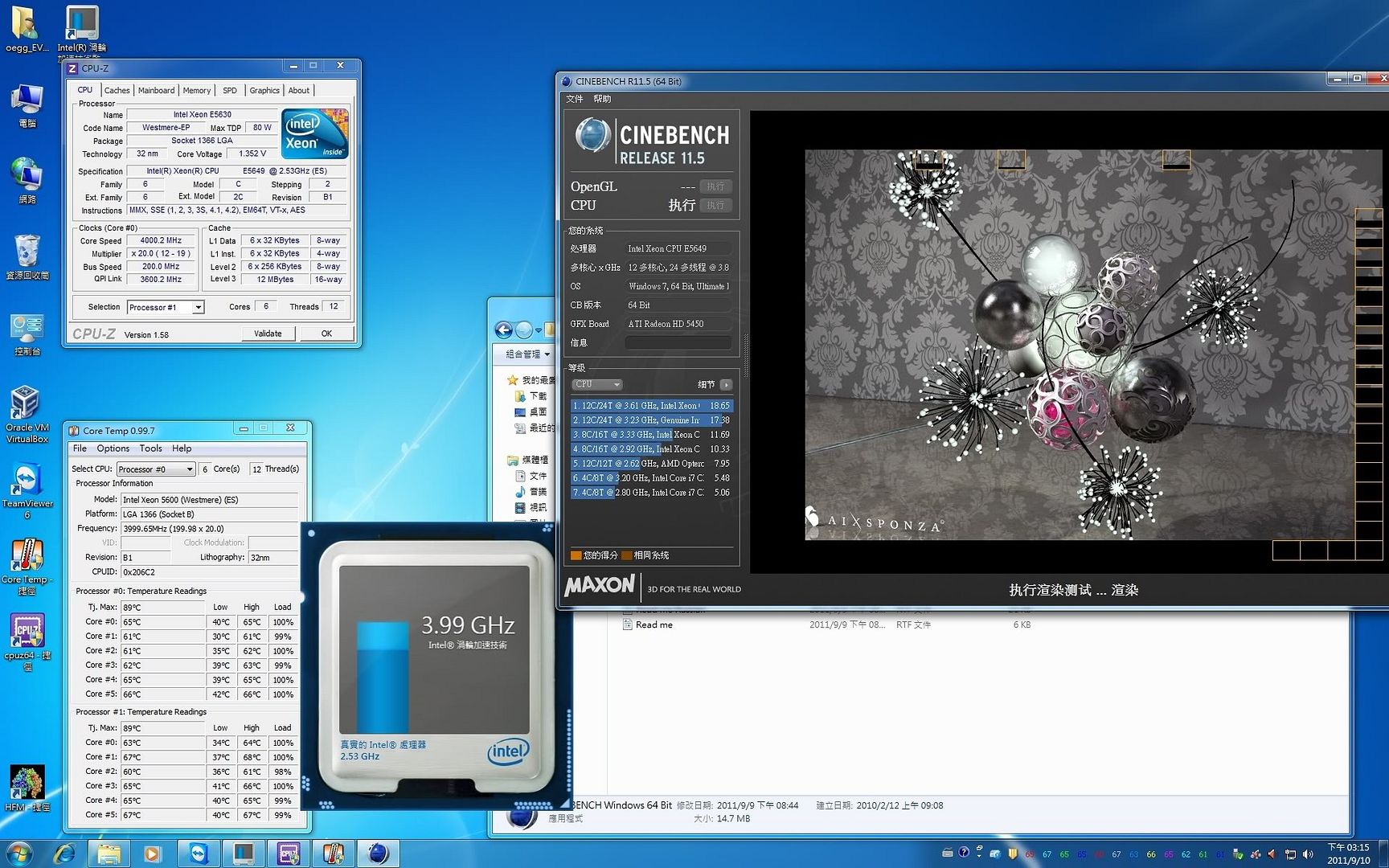Open the HFM desktop shortcut
Viewport: 1389px width, 868px height.
coord(27,788)
